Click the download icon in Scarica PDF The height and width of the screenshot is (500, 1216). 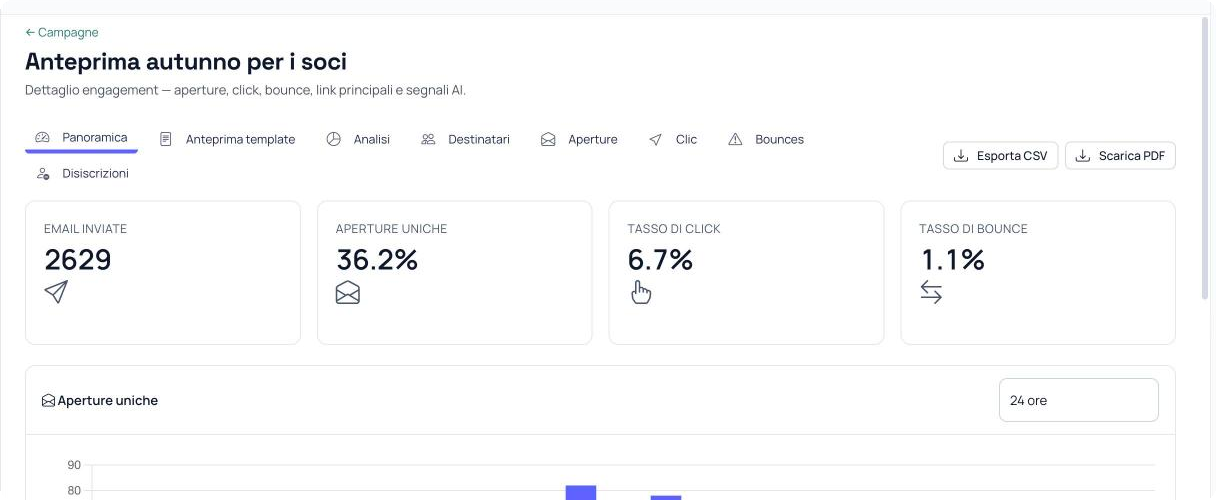1083,156
